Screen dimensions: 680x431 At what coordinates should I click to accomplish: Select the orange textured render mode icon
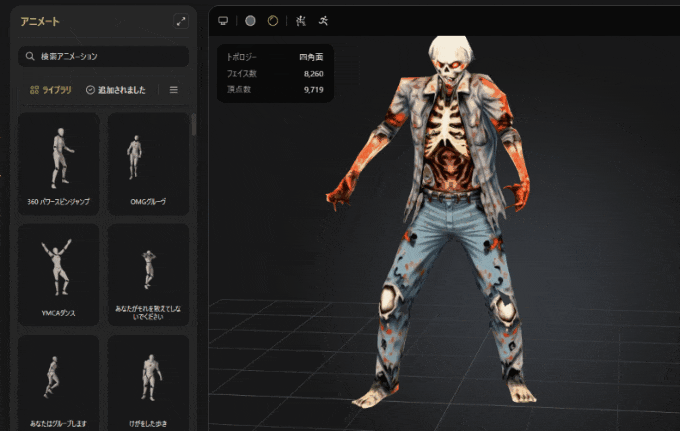[x=272, y=20]
